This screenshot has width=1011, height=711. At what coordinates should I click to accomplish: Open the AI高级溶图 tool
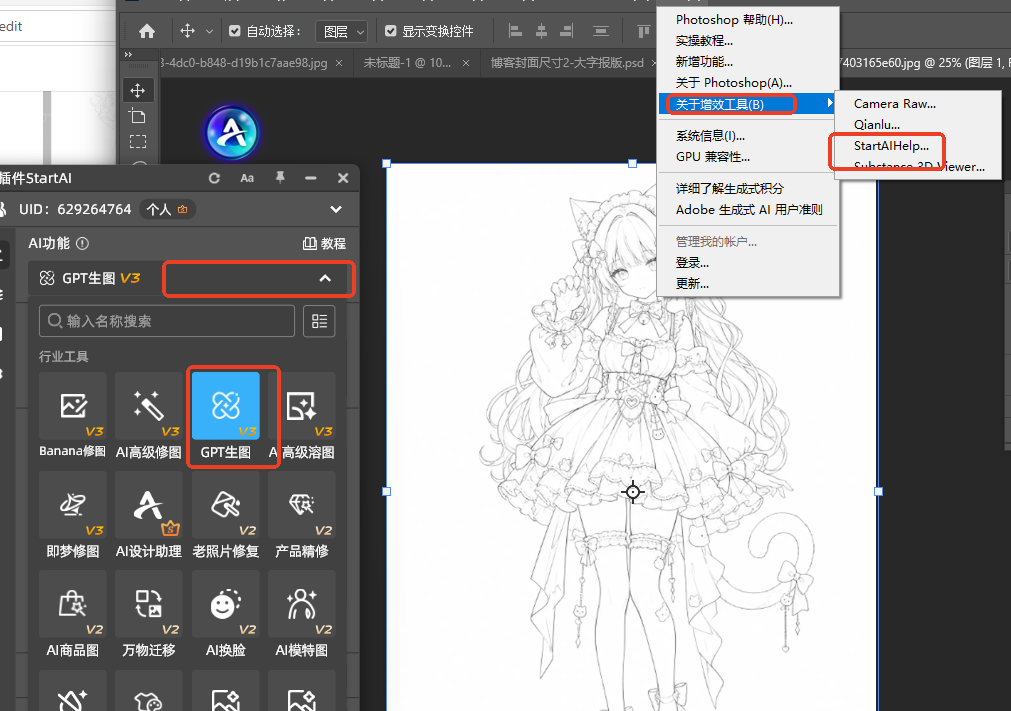tap(302, 416)
